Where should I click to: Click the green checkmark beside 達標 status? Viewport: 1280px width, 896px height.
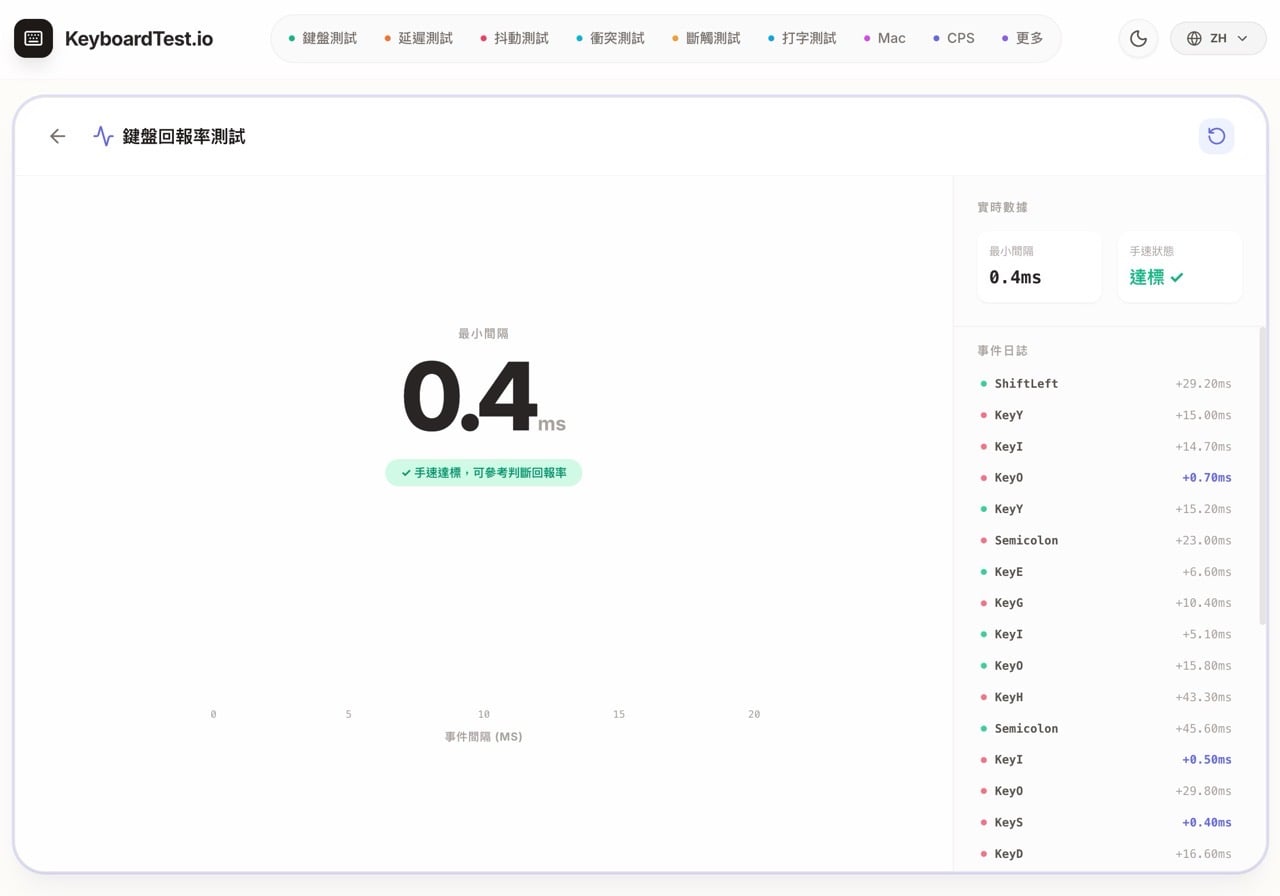point(1179,278)
